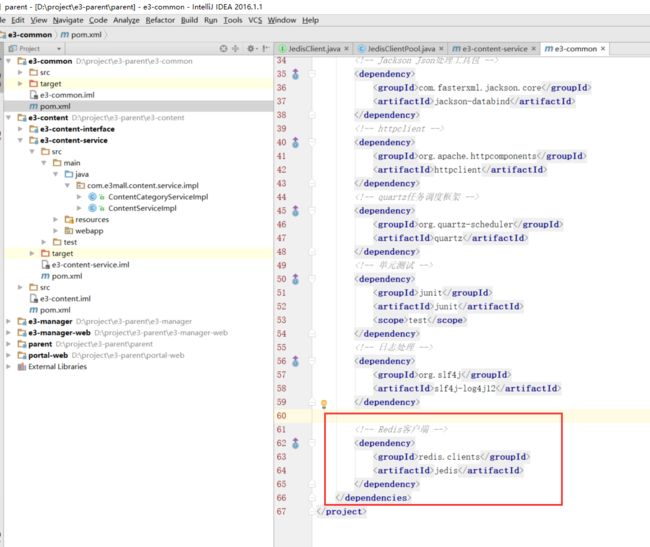Open the Project panel settings gear

(x=251, y=48)
